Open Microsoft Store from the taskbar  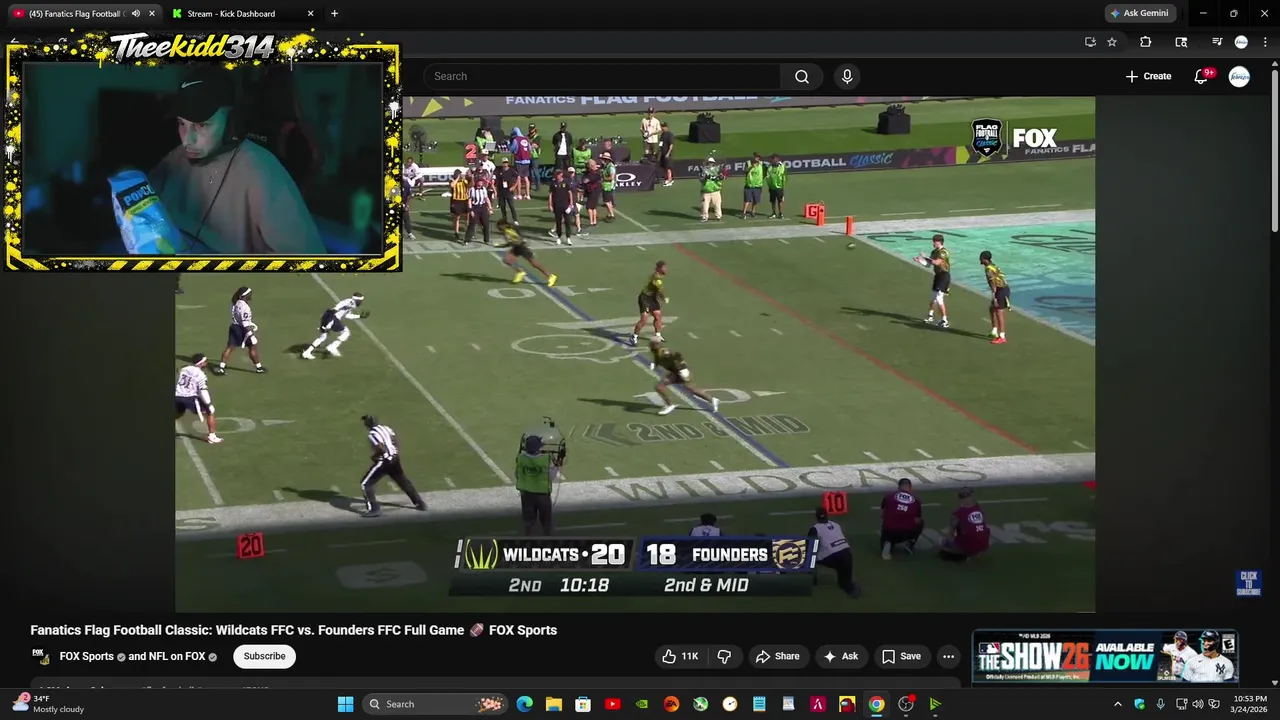tap(583, 704)
